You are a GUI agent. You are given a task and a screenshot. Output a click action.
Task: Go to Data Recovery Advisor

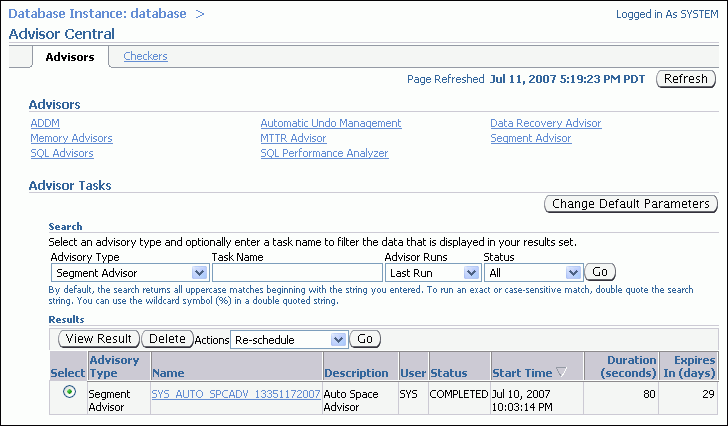click(x=545, y=123)
